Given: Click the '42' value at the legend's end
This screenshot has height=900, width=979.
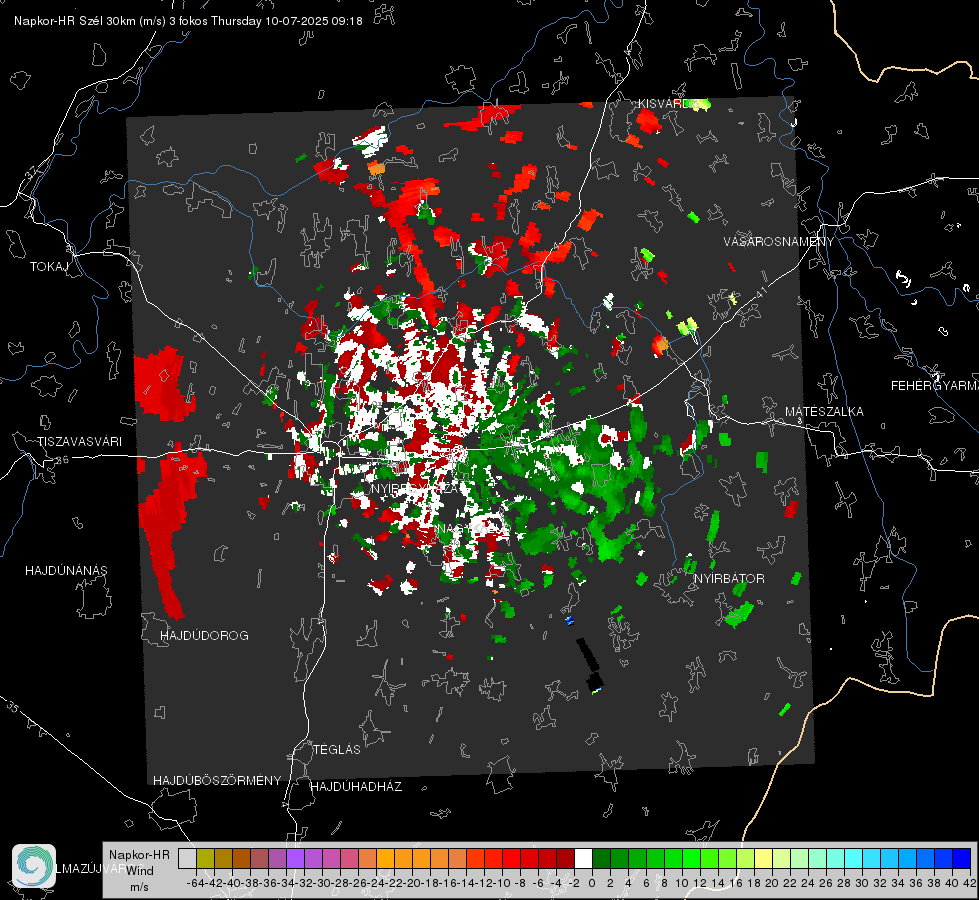Looking at the screenshot, I should pyautogui.click(x=970, y=883).
